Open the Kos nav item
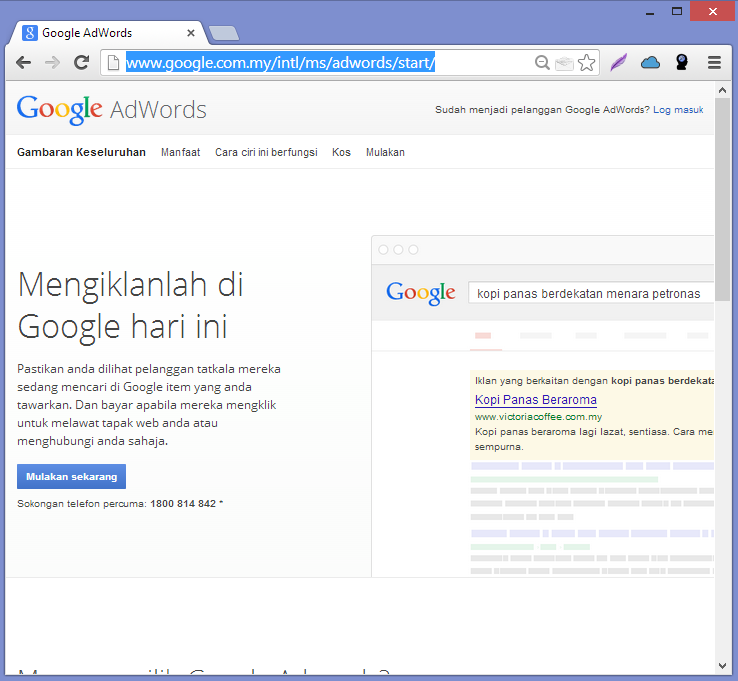The height and width of the screenshot is (681, 738). pos(341,152)
